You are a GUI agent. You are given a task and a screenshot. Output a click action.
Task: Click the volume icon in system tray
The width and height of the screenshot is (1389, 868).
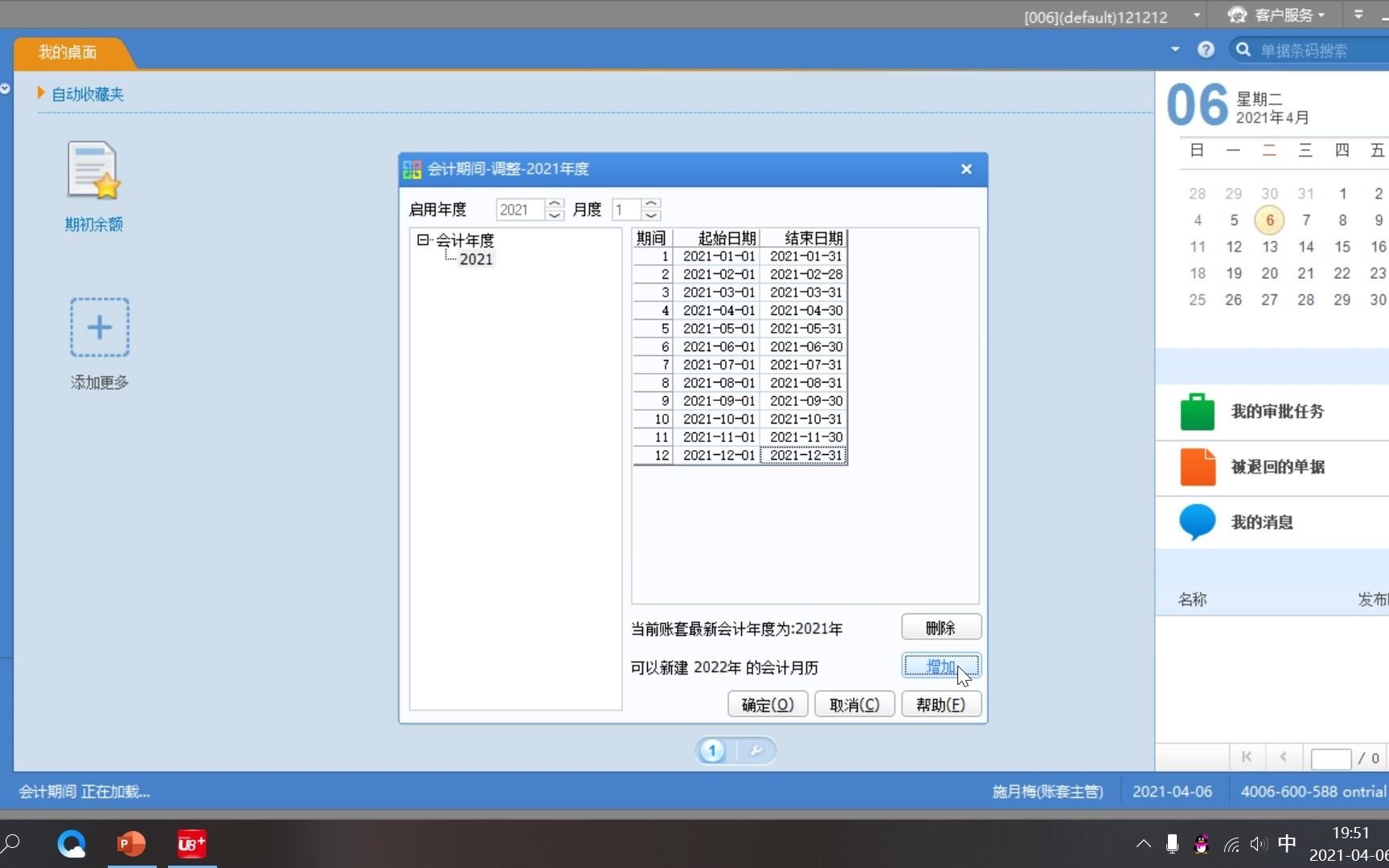1258,844
